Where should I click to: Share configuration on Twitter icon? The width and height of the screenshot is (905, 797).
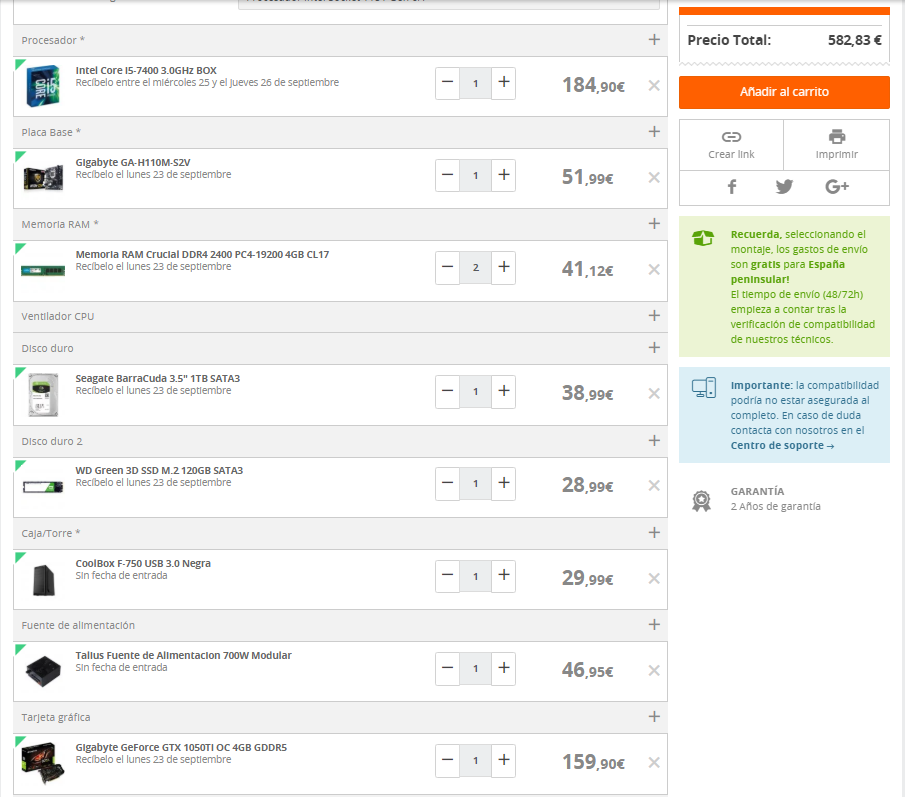784,186
